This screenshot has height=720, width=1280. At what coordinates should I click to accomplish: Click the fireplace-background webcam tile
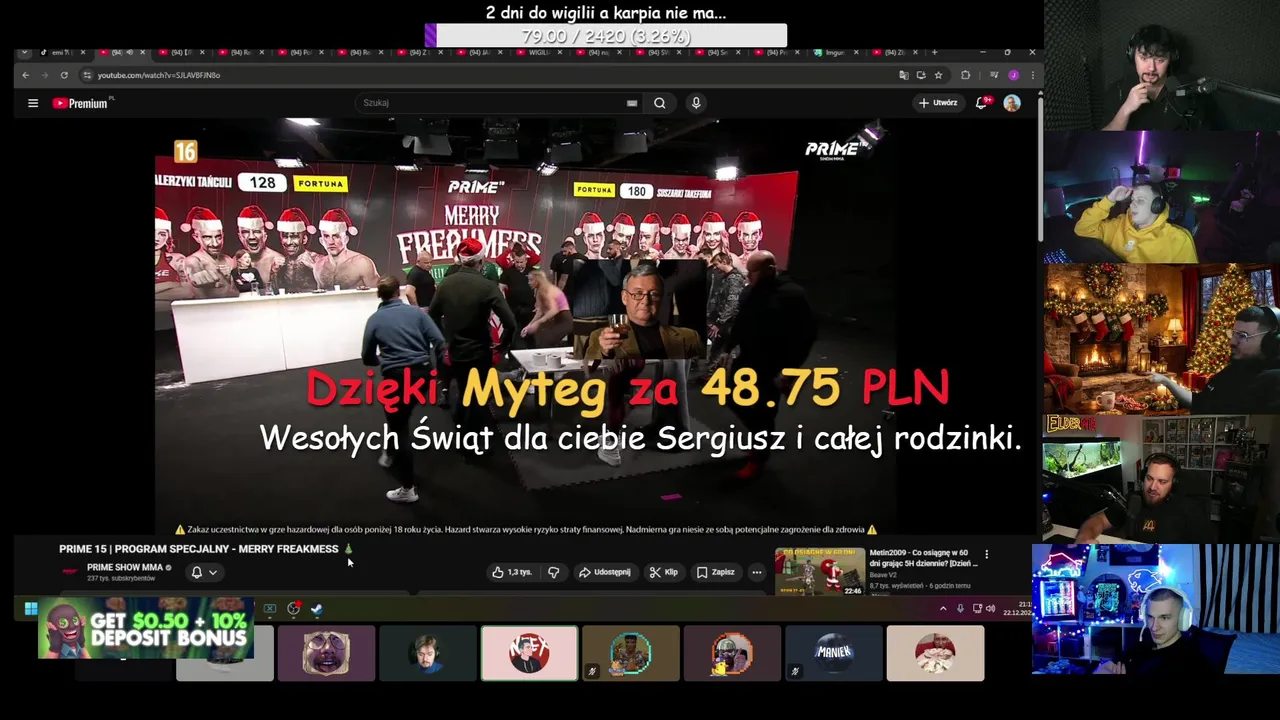(x=1161, y=339)
